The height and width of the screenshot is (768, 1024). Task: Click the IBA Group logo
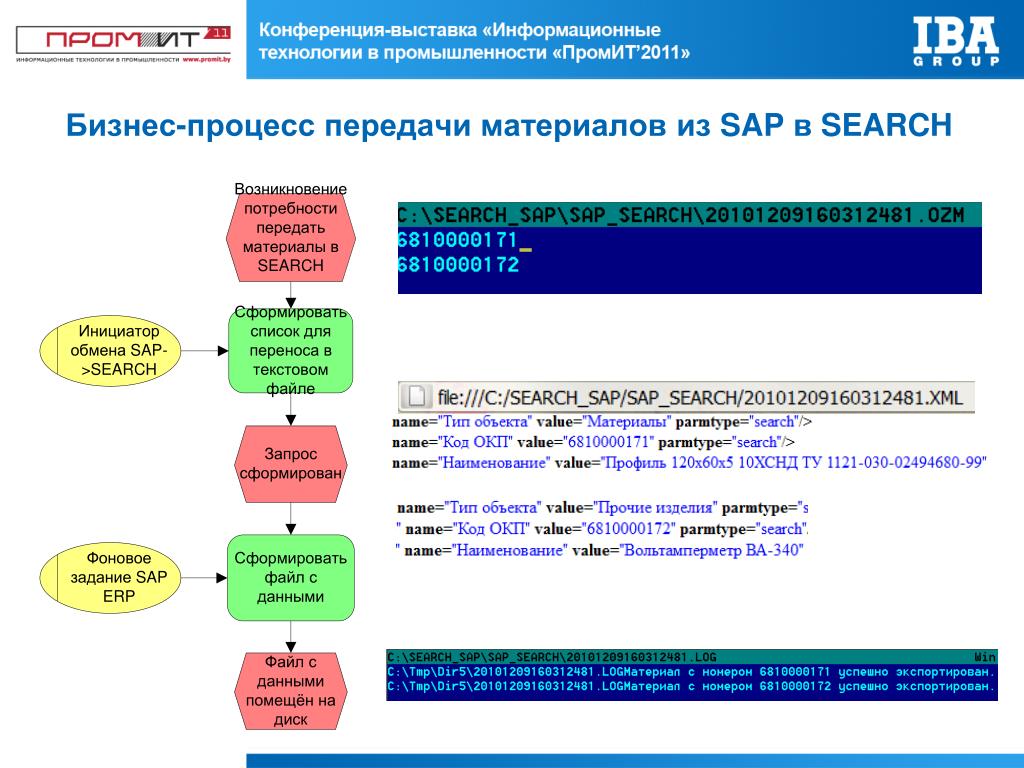coord(955,42)
